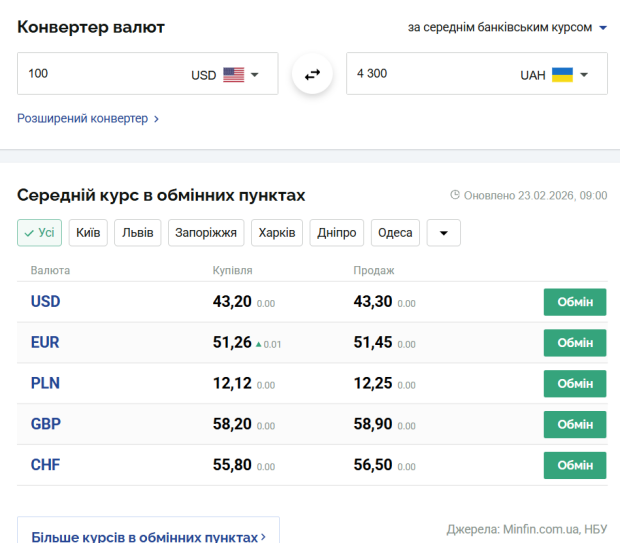Expand more cities dropdown arrow
This screenshot has height=543, width=620.
(443, 233)
